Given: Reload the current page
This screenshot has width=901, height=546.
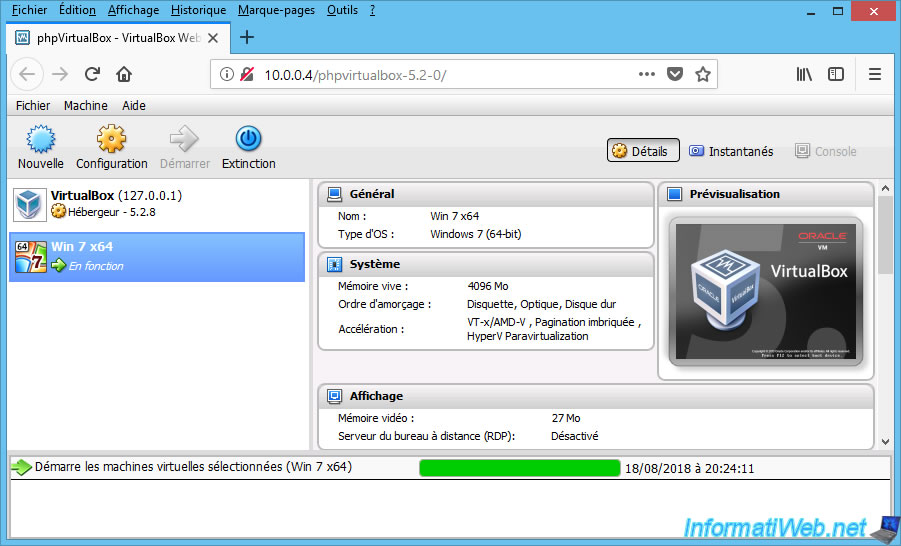Looking at the screenshot, I should (92, 74).
